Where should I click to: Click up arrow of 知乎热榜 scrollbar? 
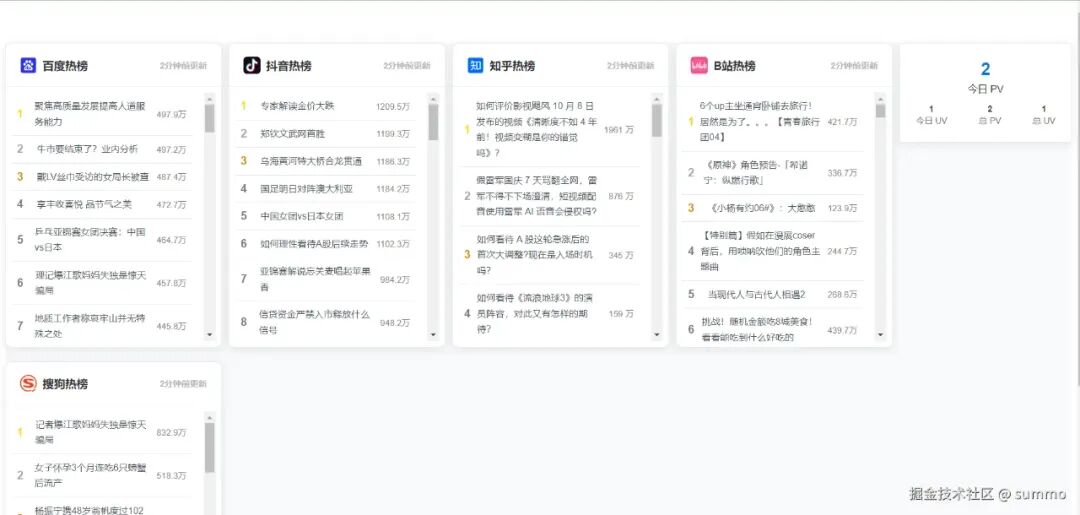tap(656, 98)
